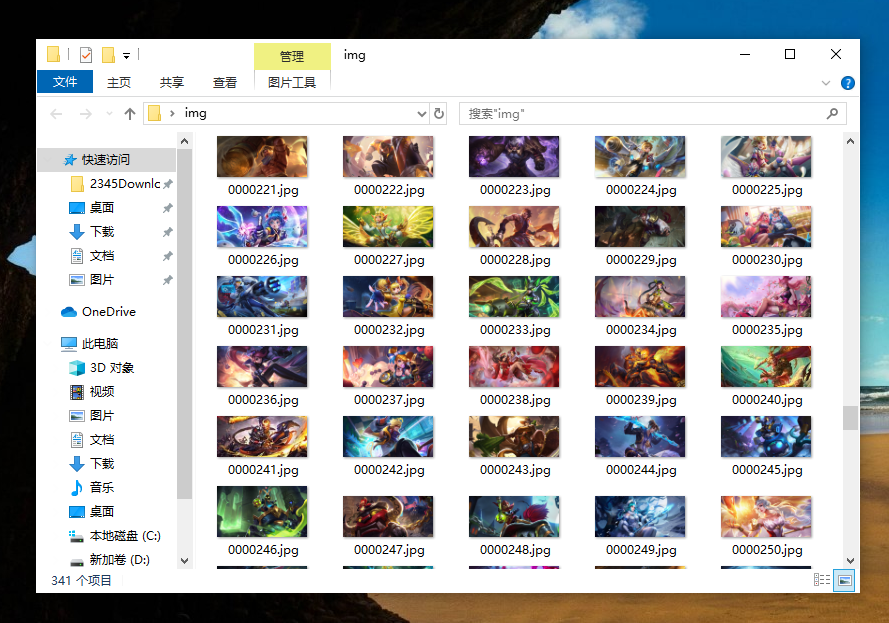Go up one folder level
The height and width of the screenshot is (623, 889).
tap(130, 114)
